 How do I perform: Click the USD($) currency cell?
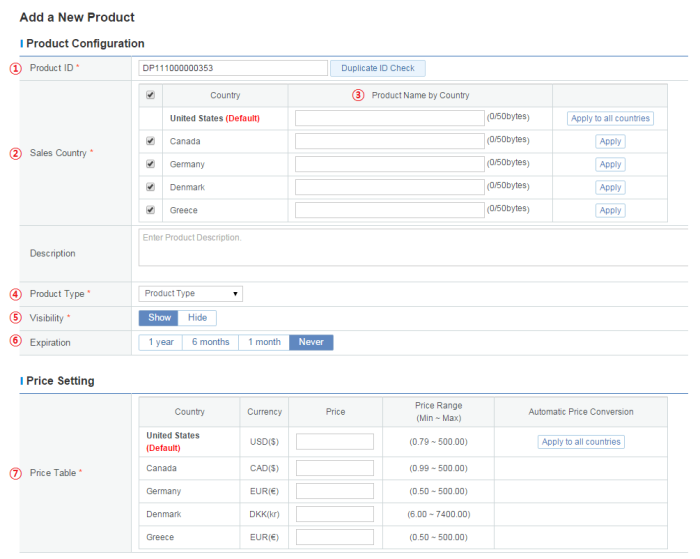pos(264,442)
